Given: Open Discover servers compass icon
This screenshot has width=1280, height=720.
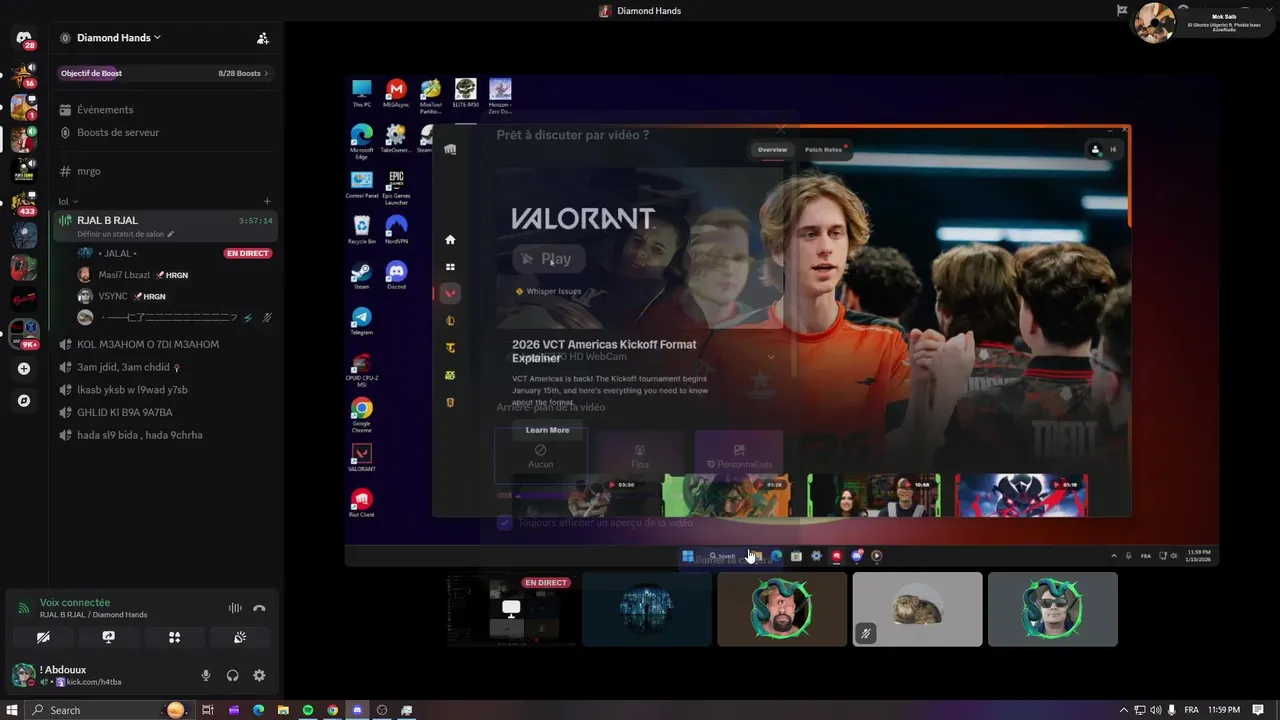Looking at the screenshot, I should [x=24, y=401].
